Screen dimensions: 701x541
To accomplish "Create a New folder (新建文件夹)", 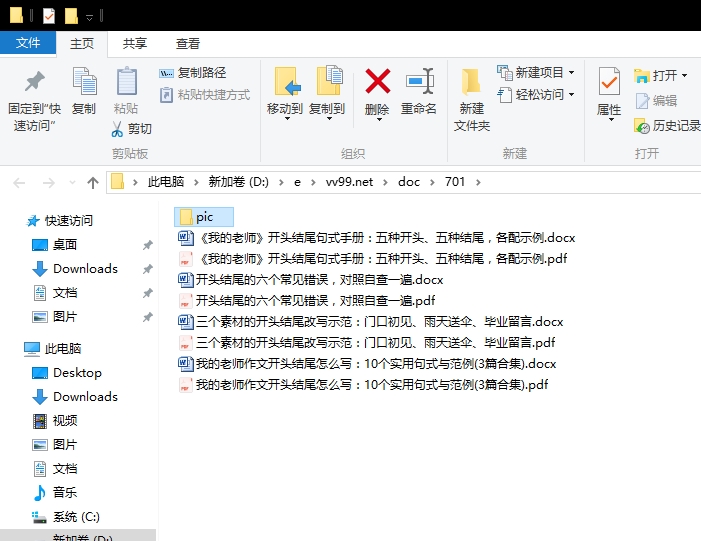I will click(x=471, y=101).
